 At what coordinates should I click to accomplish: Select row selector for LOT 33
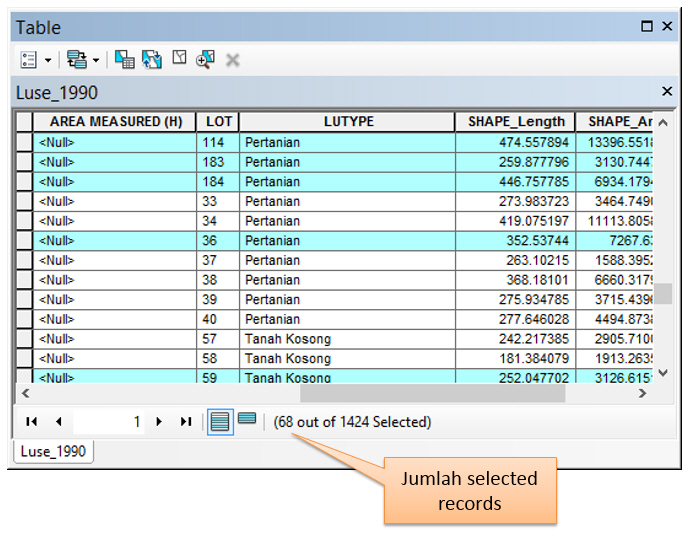coord(25,201)
